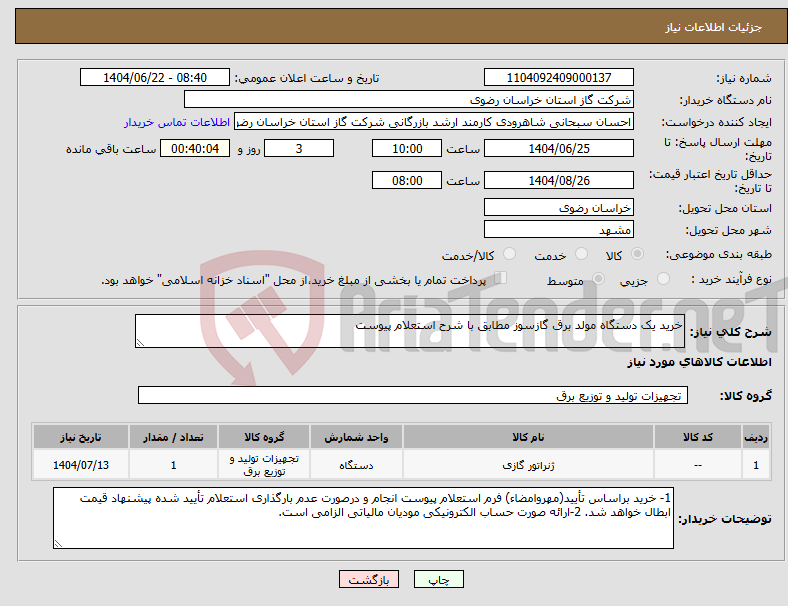This screenshot has height=606, width=788.
Task: Click the توضیحات خریدار label
Action: click(725, 519)
